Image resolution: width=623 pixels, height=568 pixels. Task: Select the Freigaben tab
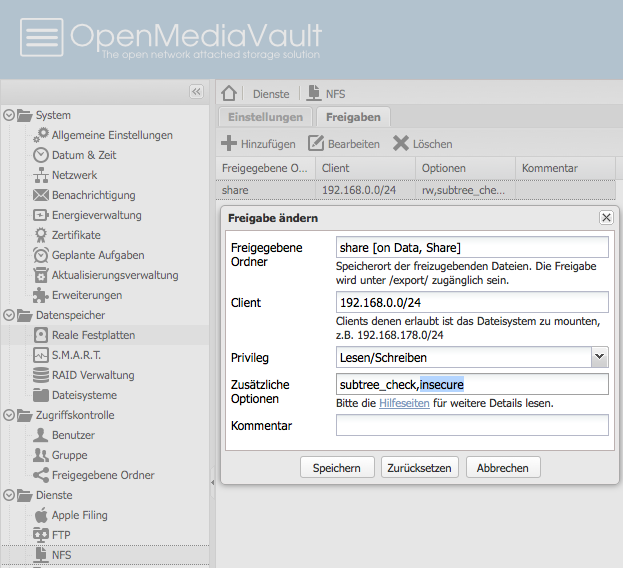(x=353, y=117)
